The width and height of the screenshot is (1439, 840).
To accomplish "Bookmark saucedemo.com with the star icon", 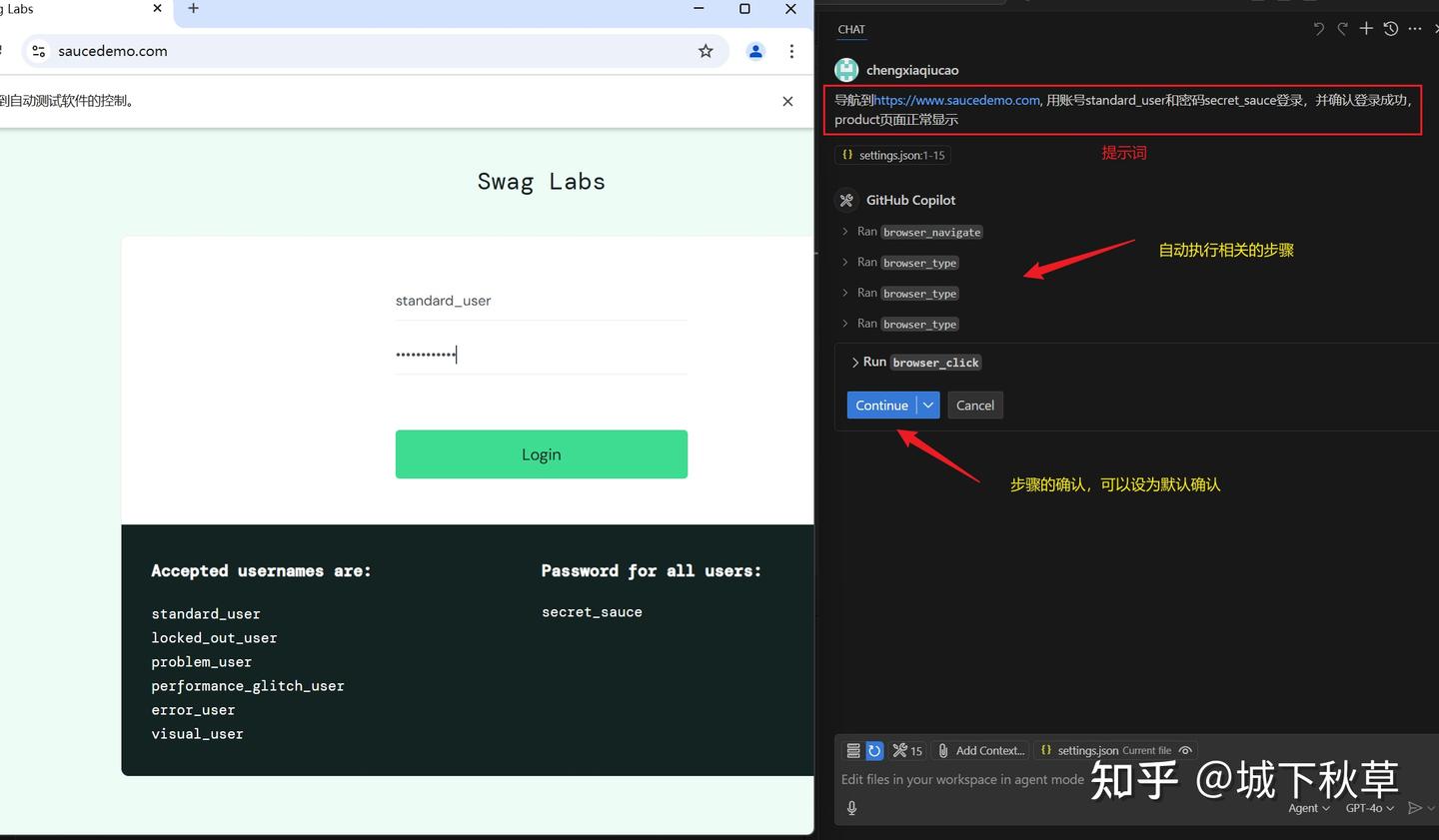I will coord(706,51).
